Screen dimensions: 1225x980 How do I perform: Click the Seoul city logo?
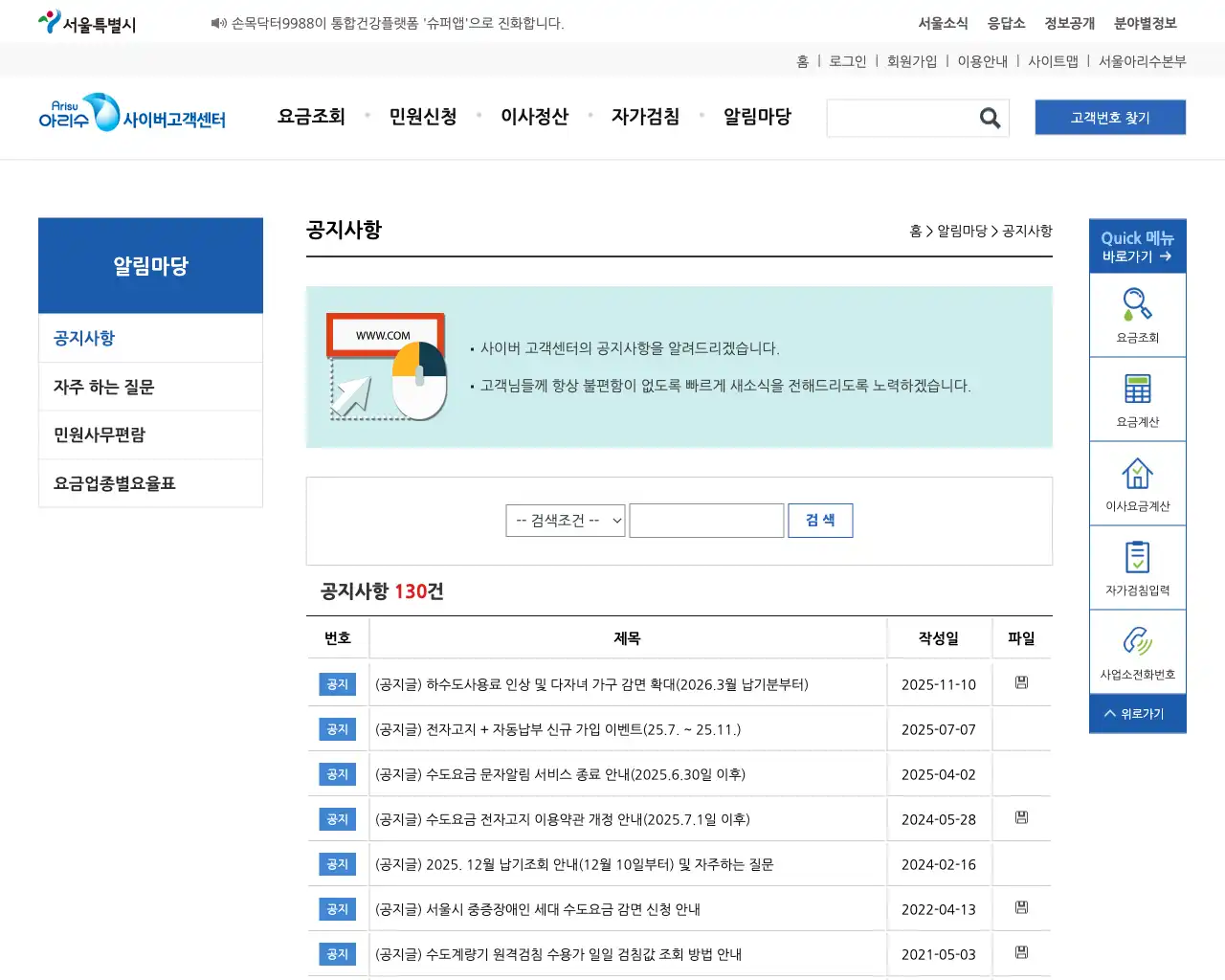86,21
